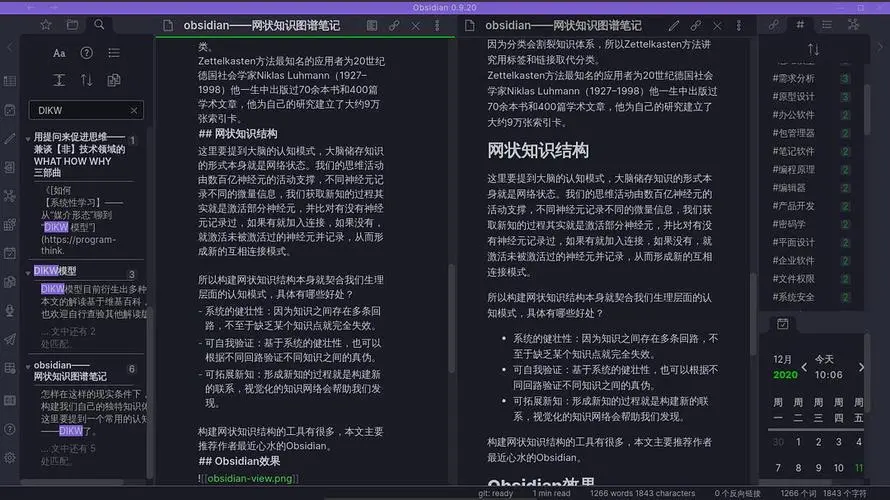This screenshot has height=500, width=890.
Task: Open more options for left editor pane
Action: tap(437, 26)
